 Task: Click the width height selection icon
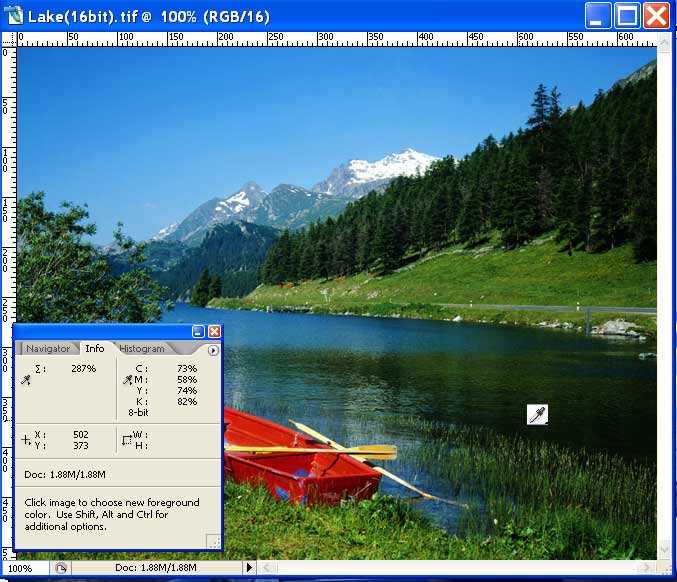(x=126, y=439)
